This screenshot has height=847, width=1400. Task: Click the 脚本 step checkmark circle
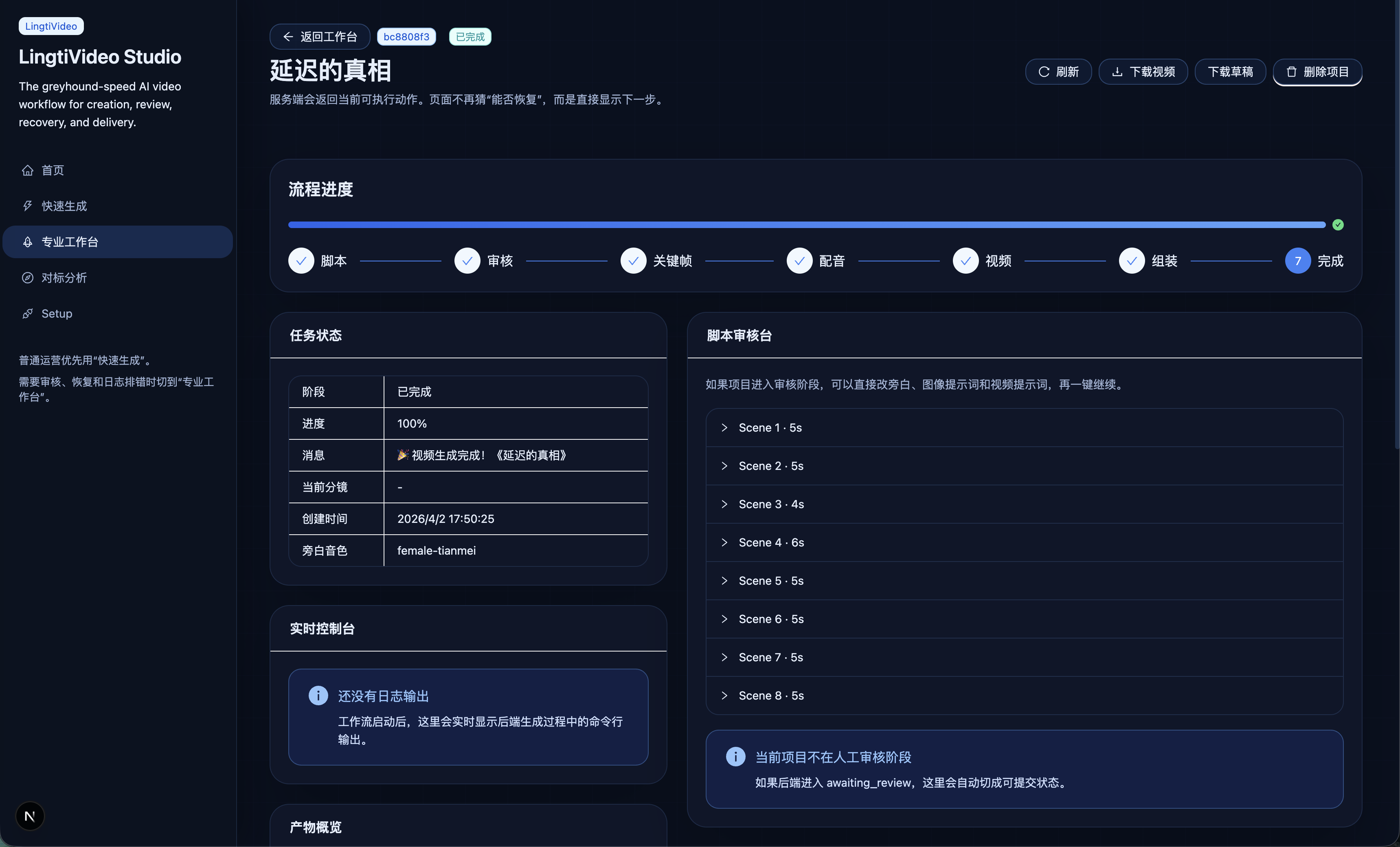point(301,261)
